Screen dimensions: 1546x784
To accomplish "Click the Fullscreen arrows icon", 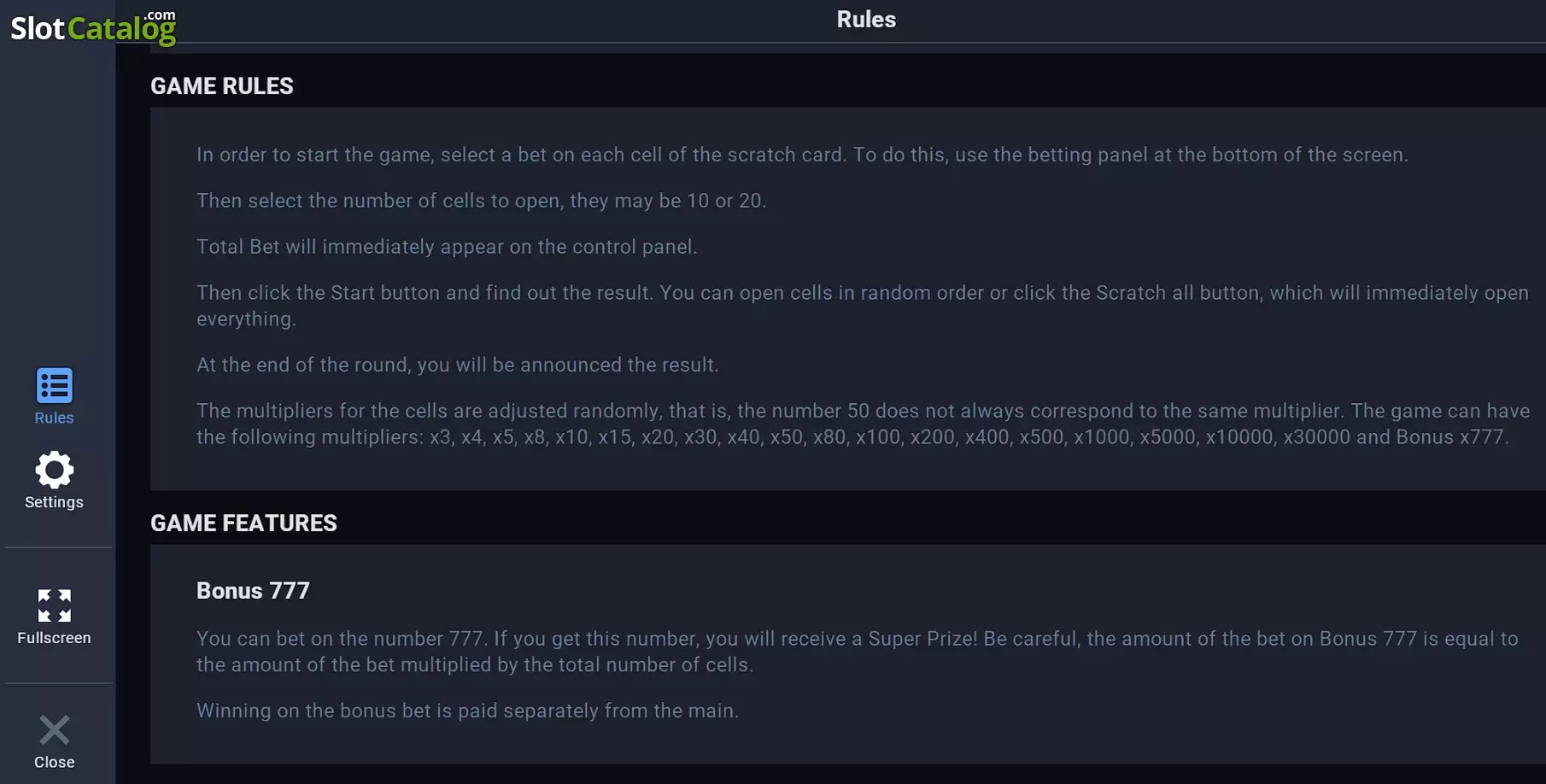I will coord(54,606).
